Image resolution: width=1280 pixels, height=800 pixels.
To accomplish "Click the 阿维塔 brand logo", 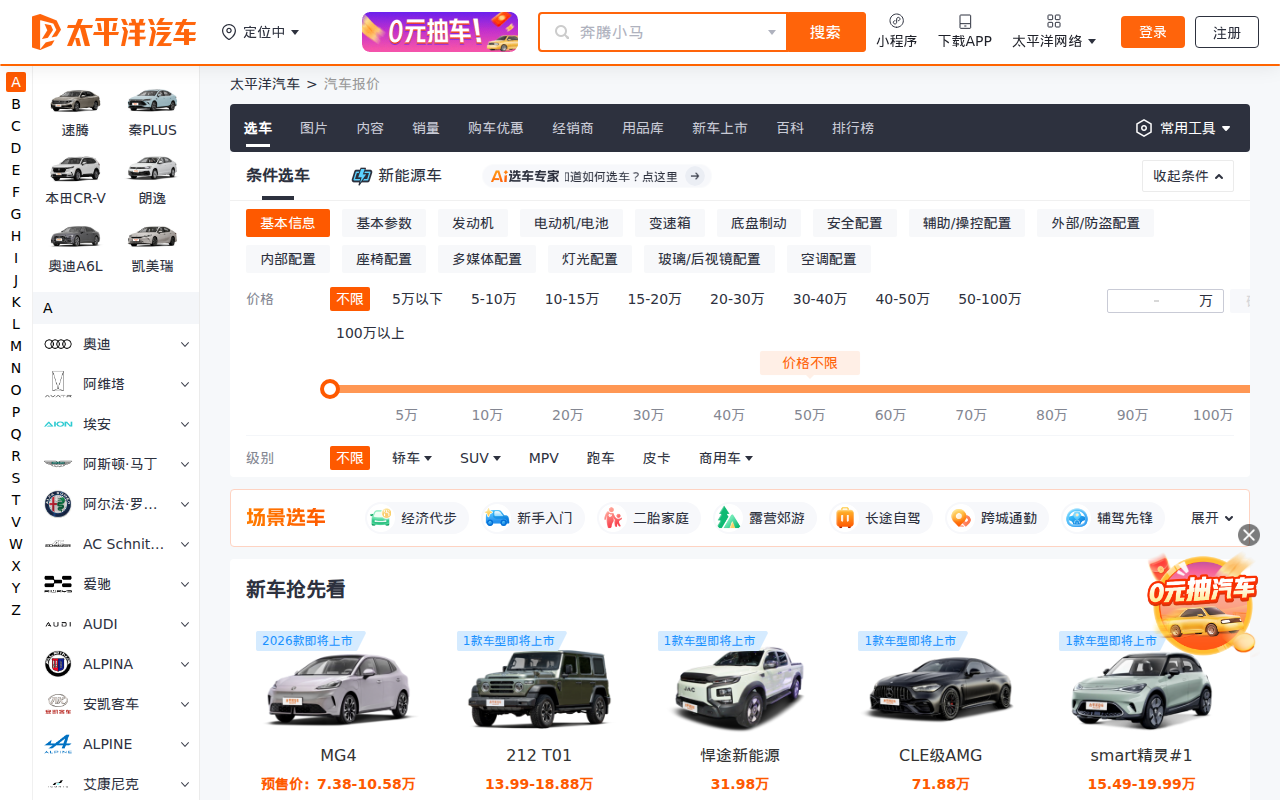I will tap(58, 384).
